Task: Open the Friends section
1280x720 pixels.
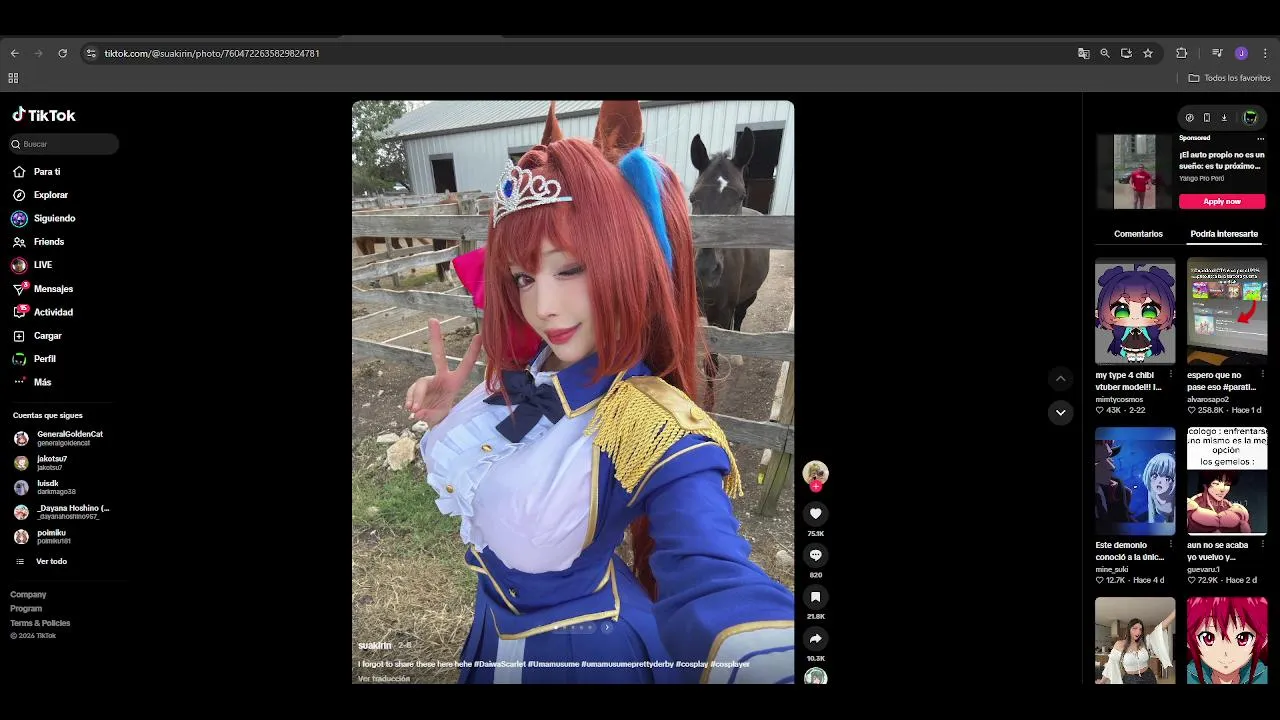Action: [x=48, y=242]
